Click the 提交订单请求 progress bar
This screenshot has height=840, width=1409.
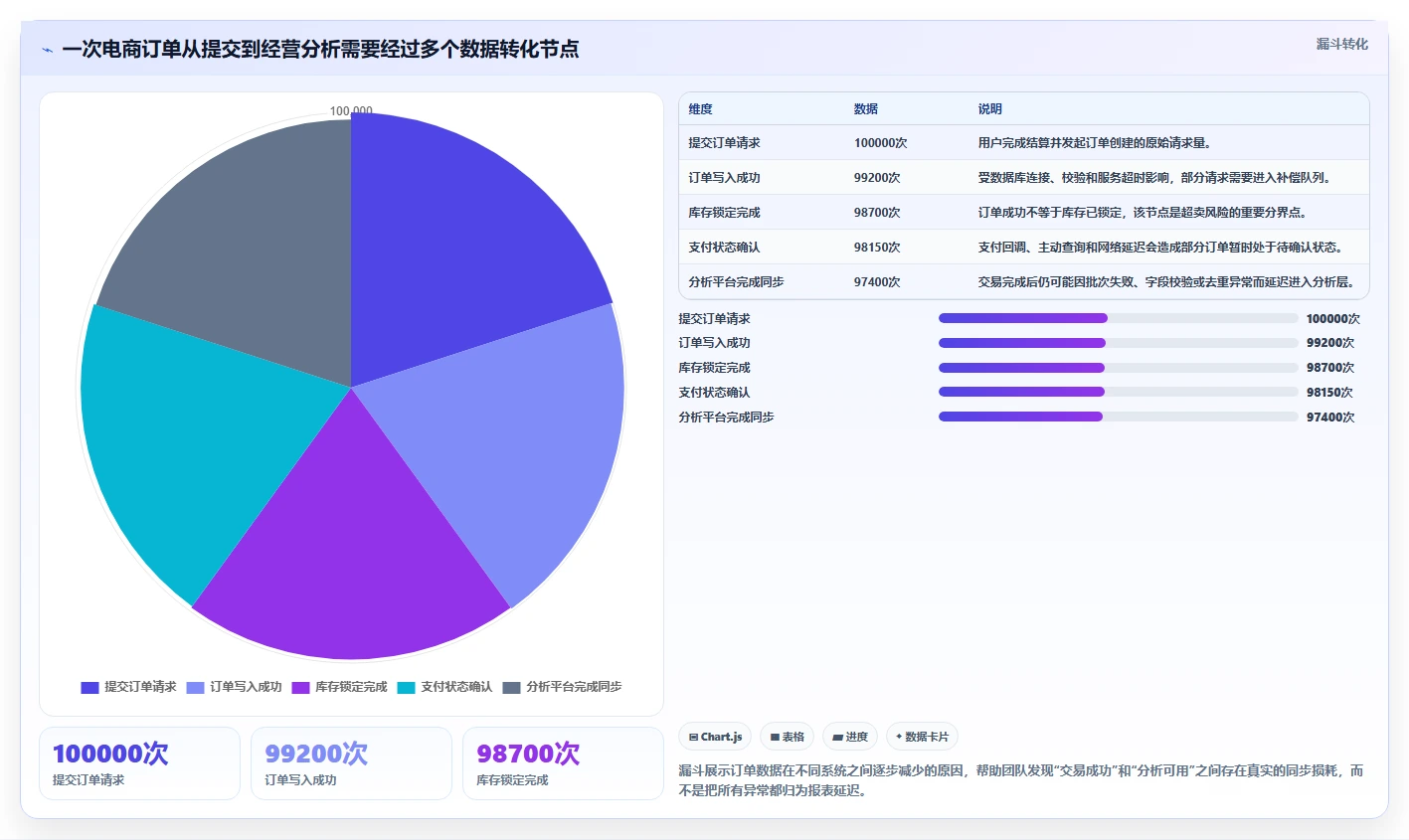1119,318
